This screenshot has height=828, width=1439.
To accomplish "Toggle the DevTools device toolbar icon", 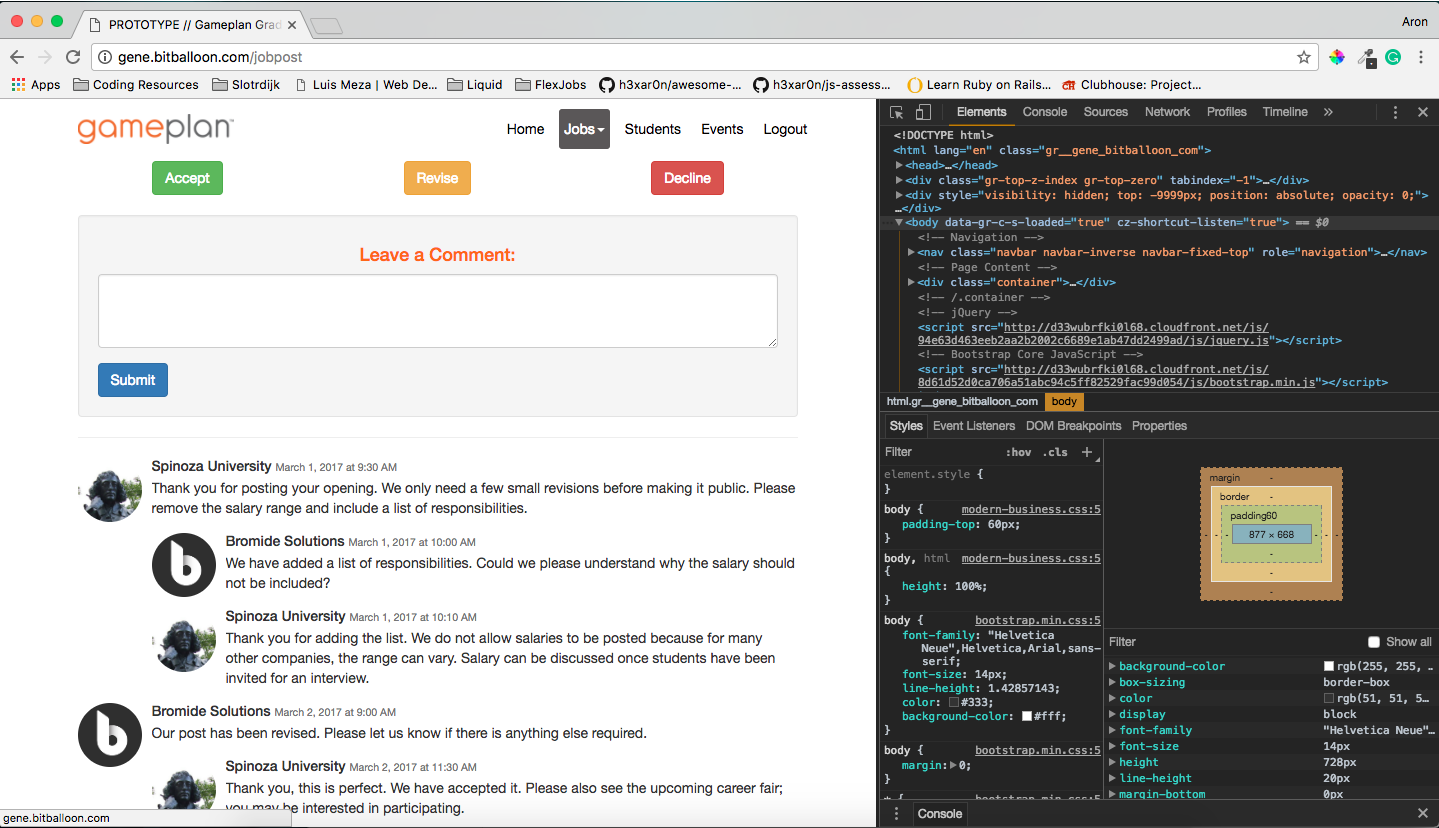I will (x=923, y=112).
